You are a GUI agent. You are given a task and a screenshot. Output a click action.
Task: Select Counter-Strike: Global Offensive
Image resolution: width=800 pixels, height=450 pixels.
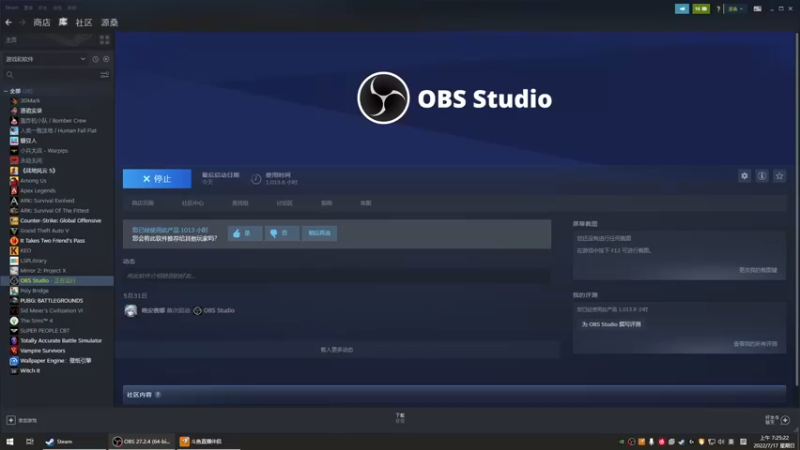[x=61, y=220]
